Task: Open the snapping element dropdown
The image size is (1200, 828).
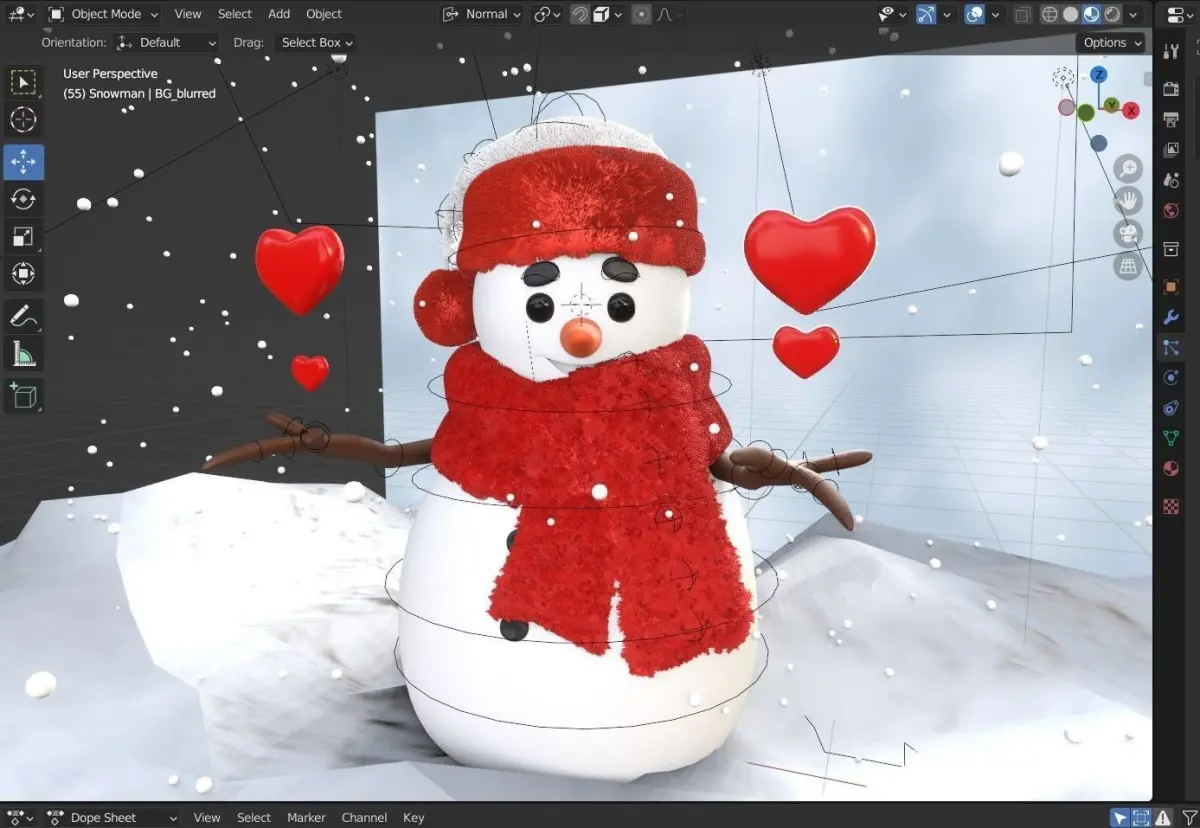Action: [x=609, y=14]
